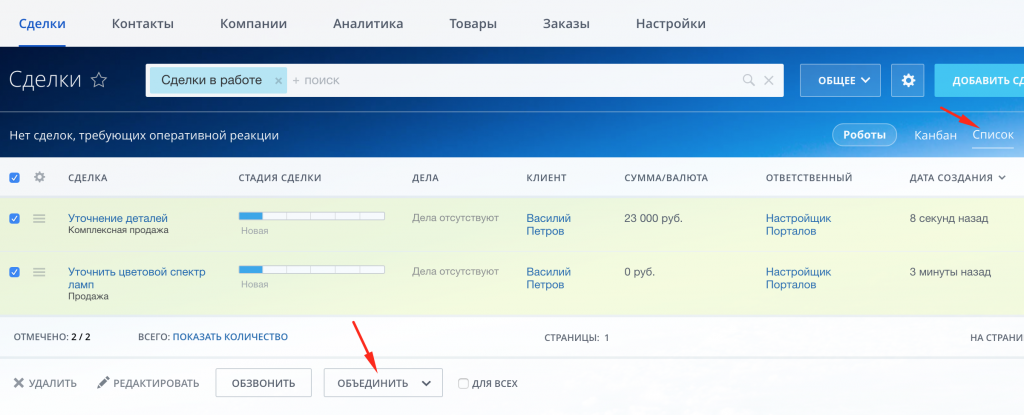Image resolution: width=1024 pixels, height=415 pixels.
Task: Open the deal 'Уточнить цветовой спектр ламп'
Action: pos(136,278)
